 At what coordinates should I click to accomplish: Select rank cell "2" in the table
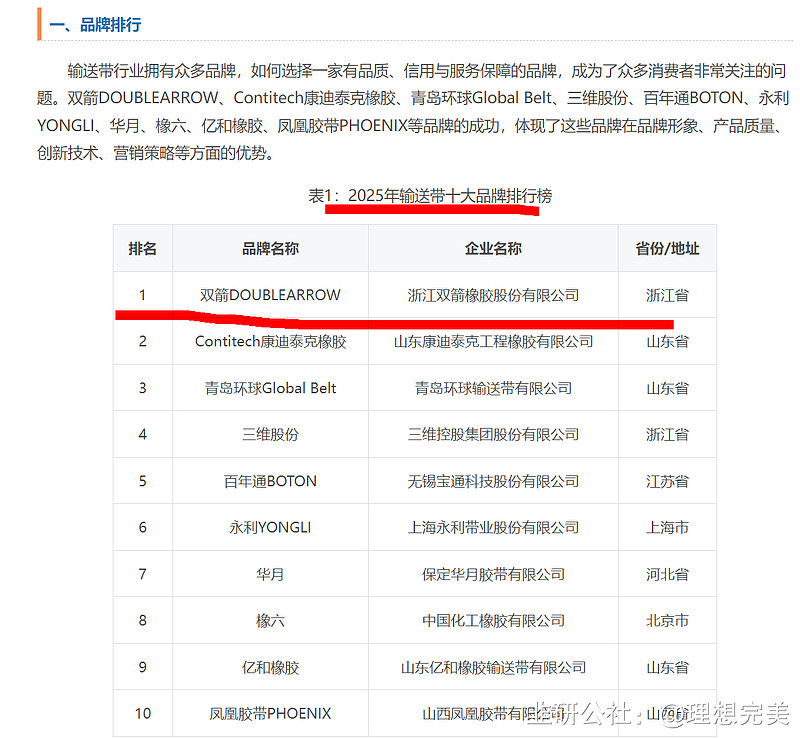(x=142, y=341)
